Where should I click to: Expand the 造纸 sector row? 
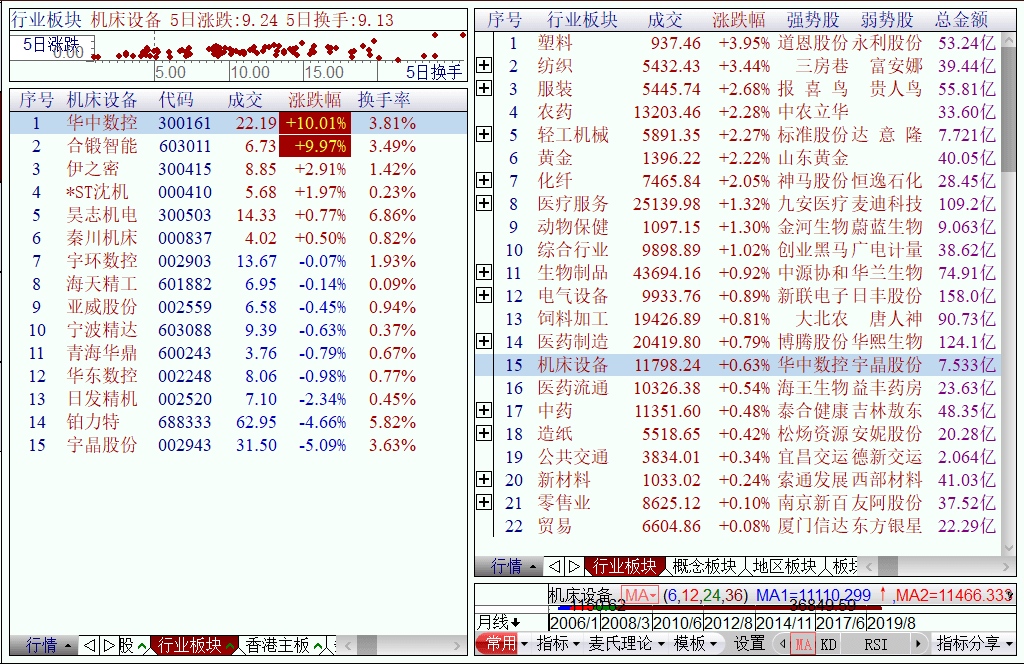[x=484, y=433]
